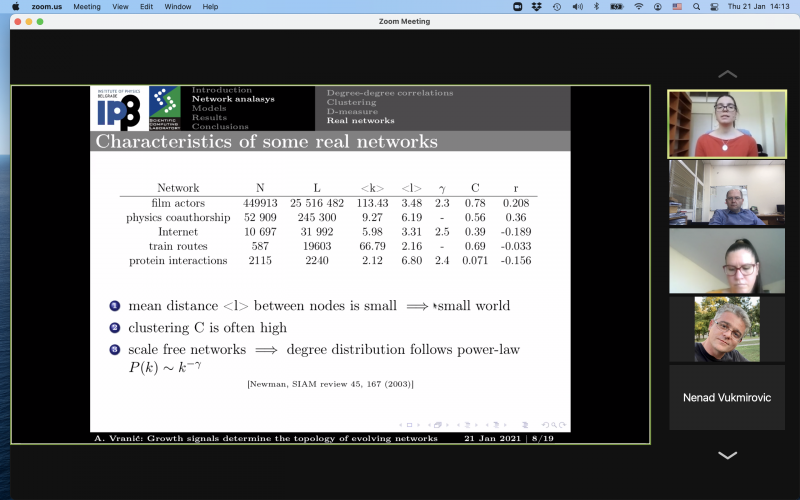Click footer title Growth signals determine the topology
This screenshot has width=800, height=500.
click(x=292, y=438)
